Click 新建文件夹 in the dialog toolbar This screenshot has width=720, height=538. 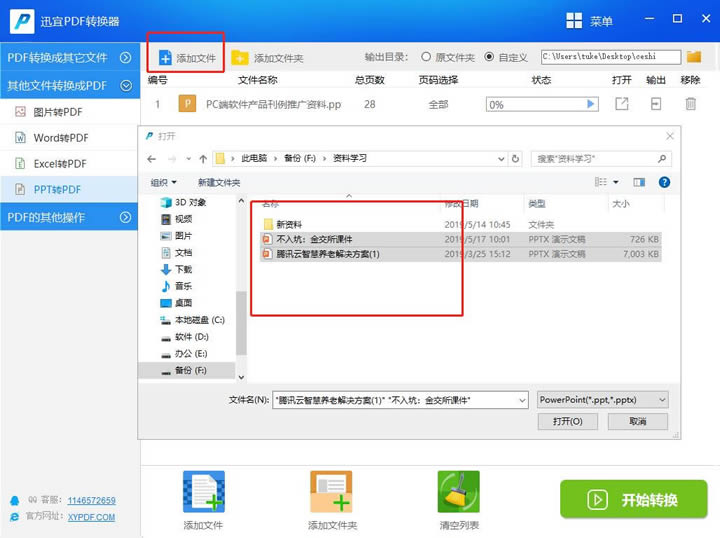pyautogui.click(x=219, y=182)
